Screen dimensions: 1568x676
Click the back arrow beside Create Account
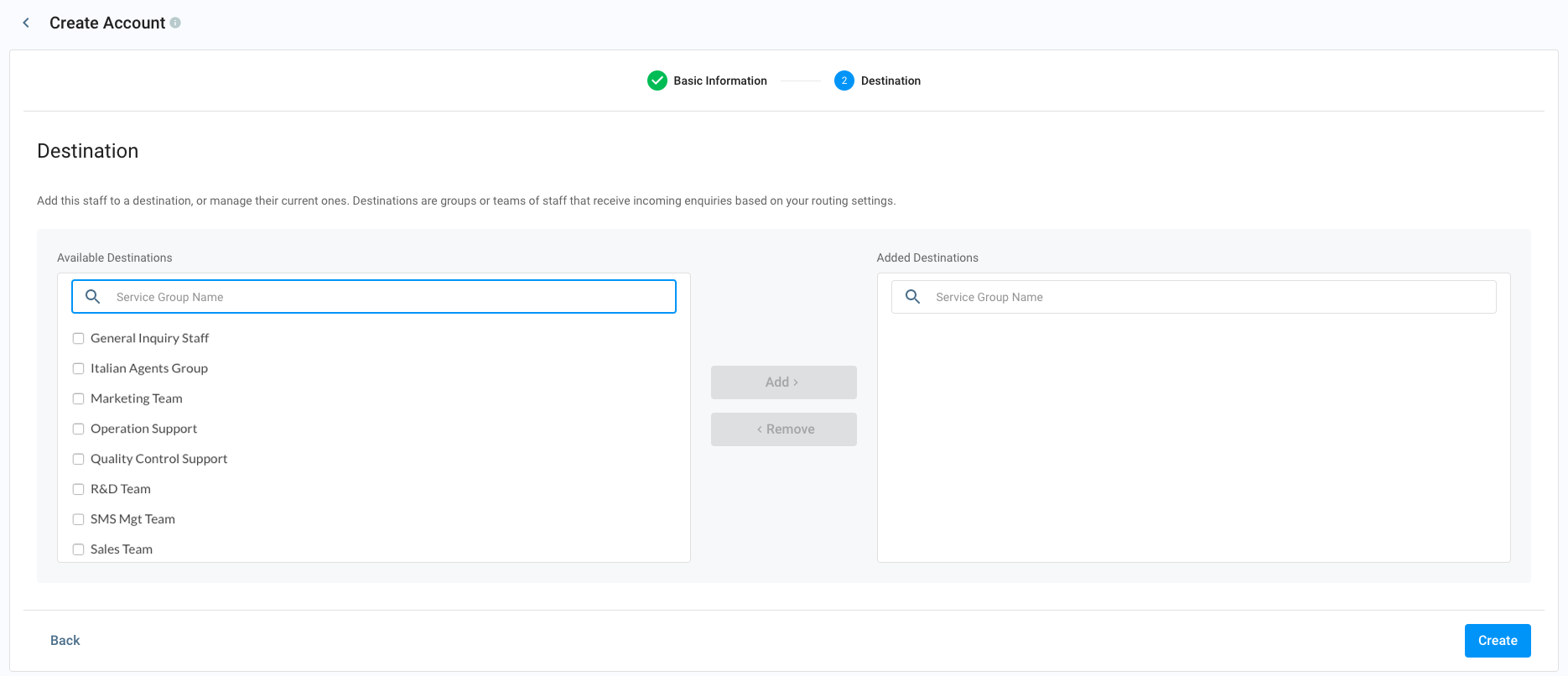26,23
